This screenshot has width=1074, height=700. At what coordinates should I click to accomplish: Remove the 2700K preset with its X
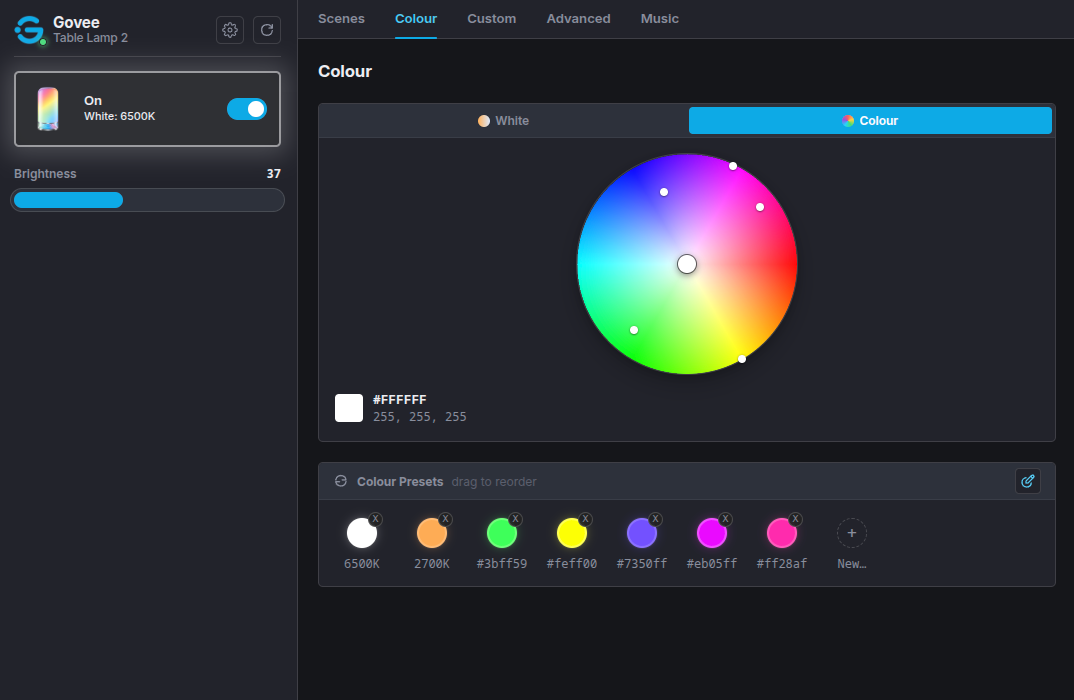[445, 518]
